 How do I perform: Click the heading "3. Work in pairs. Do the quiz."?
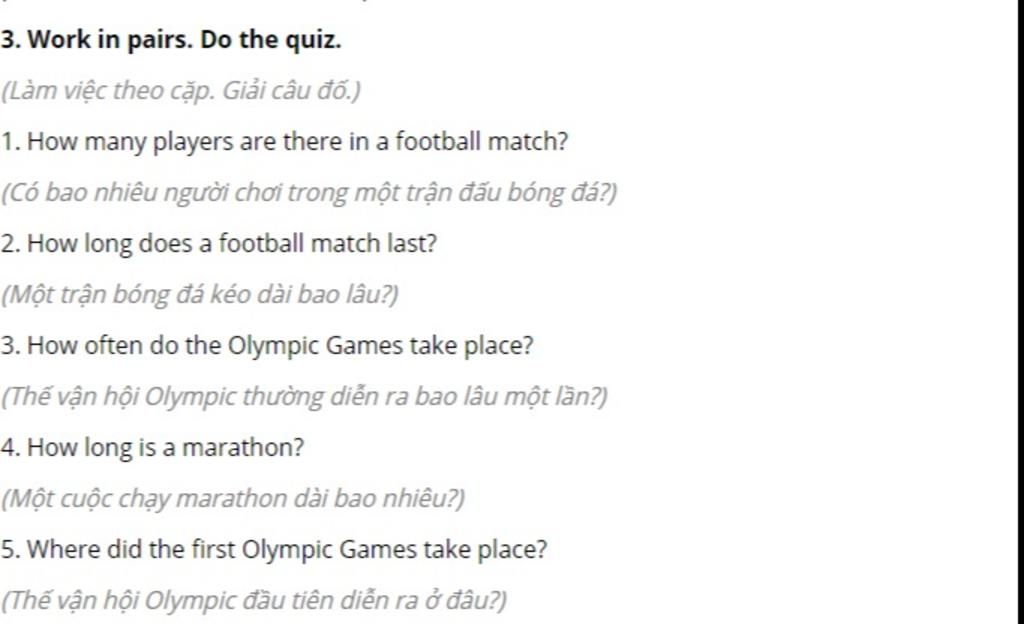coord(170,40)
